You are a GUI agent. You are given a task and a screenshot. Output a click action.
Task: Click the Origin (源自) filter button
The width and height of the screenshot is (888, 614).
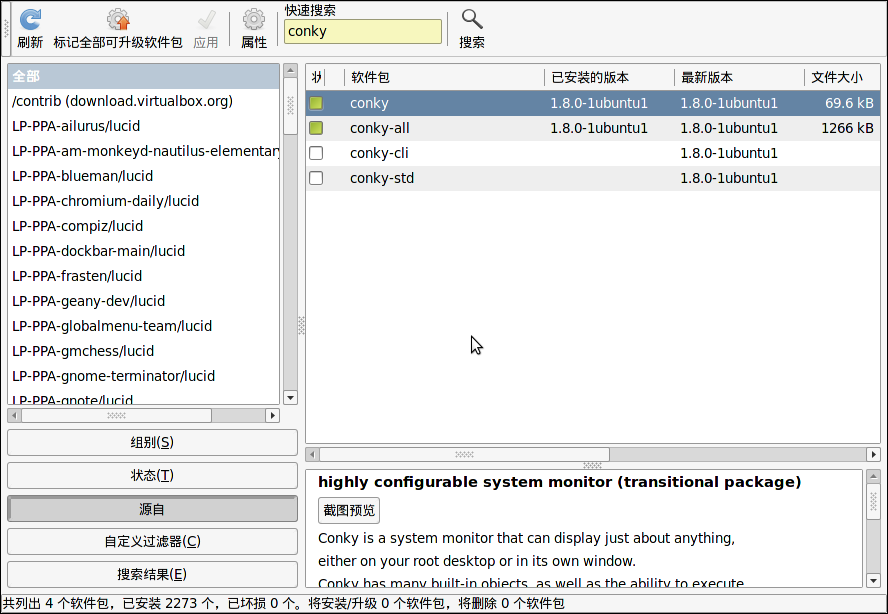coord(152,509)
